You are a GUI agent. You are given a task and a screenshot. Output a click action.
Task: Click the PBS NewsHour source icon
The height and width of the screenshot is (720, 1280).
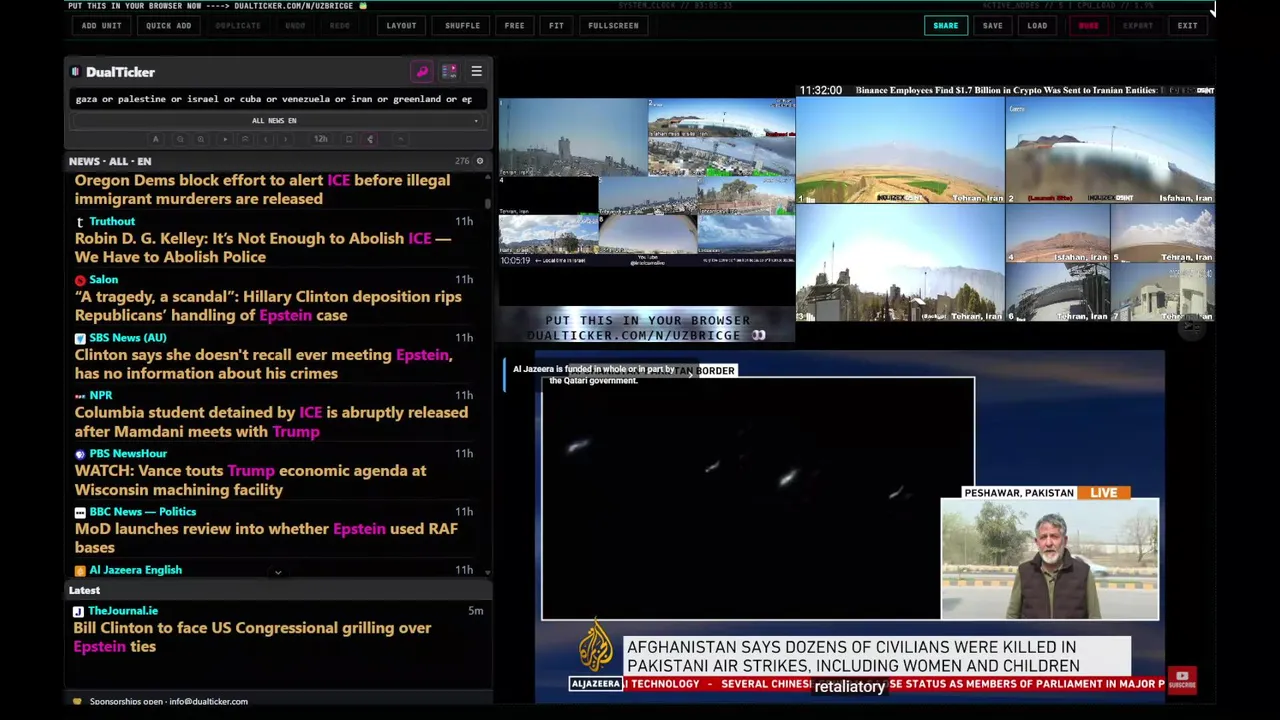(x=80, y=454)
